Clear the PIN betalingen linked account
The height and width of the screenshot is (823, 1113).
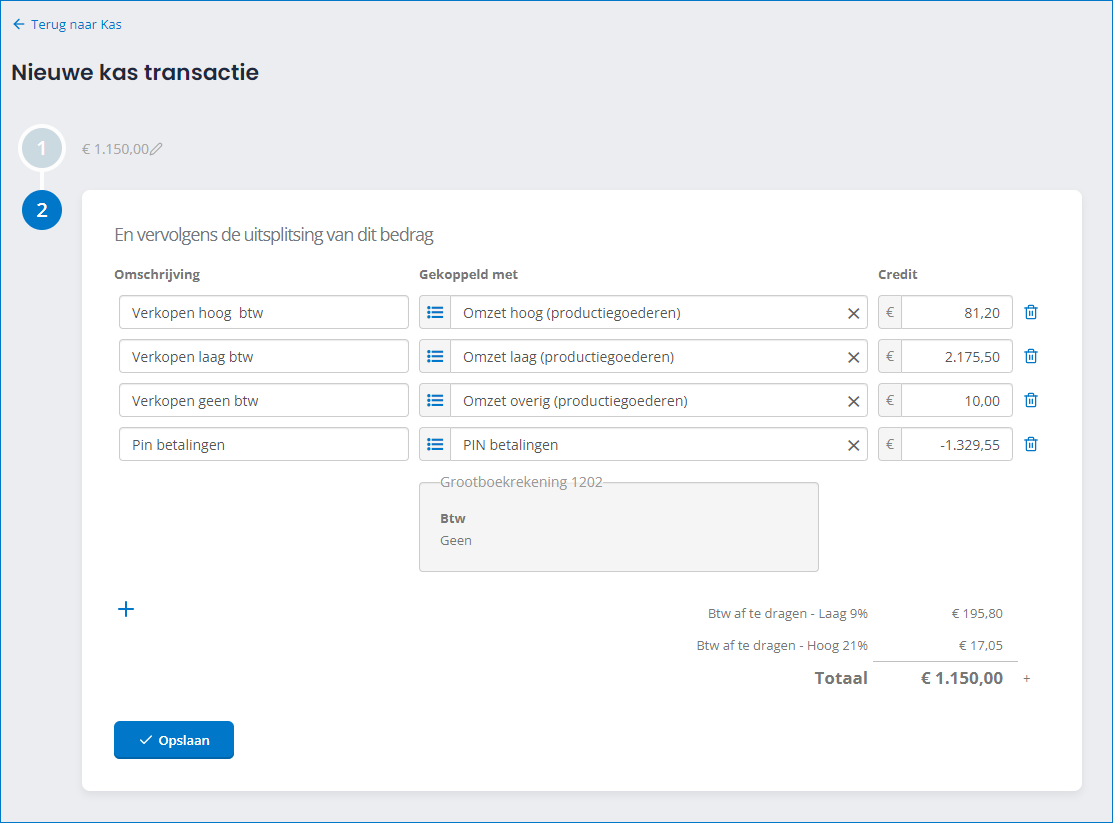tap(853, 445)
